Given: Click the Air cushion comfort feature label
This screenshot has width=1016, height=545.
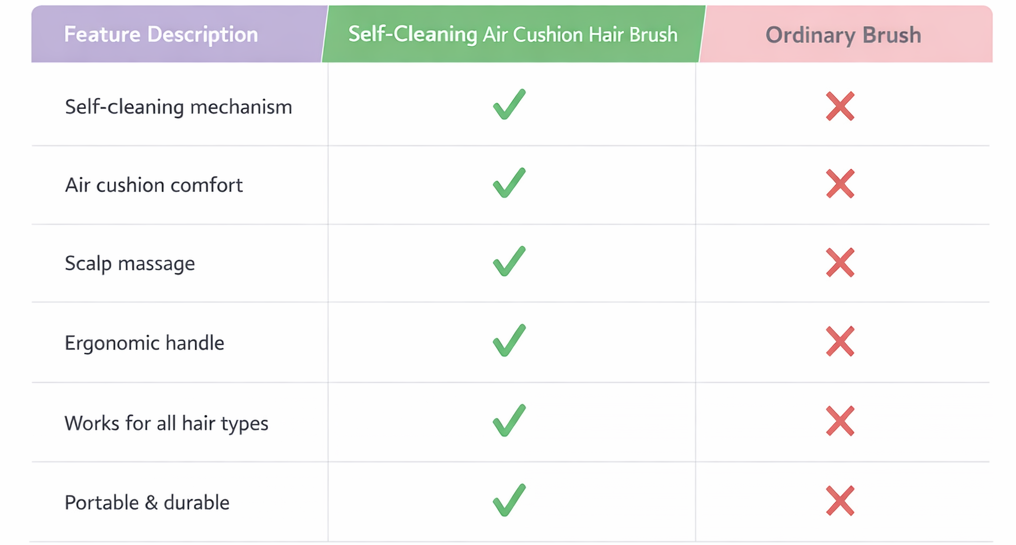Looking at the screenshot, I should [154, 185].
